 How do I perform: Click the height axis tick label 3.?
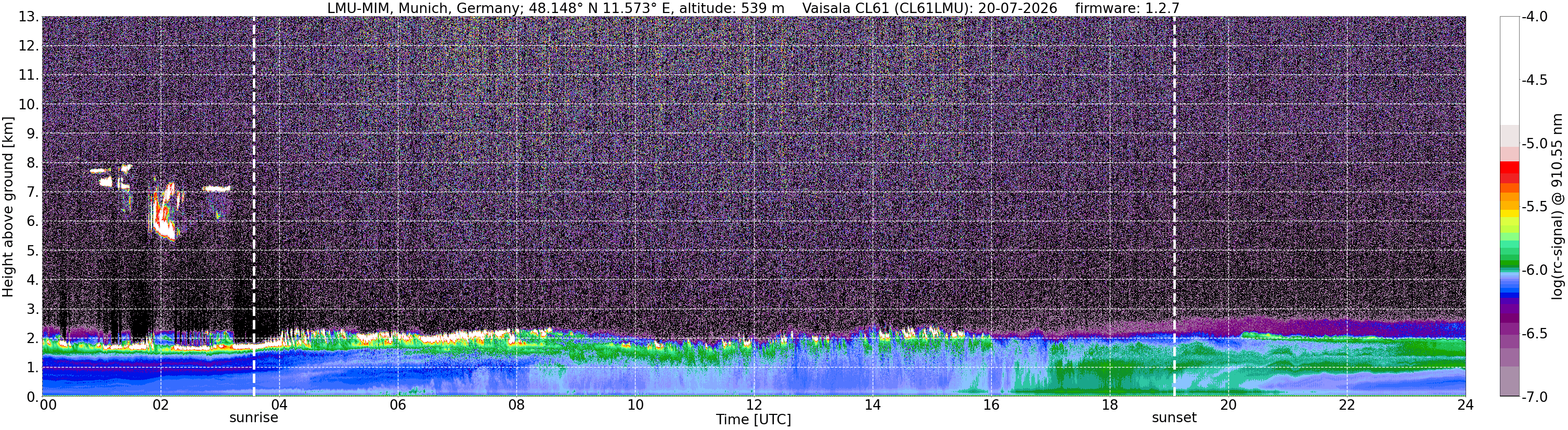(32, 309)
